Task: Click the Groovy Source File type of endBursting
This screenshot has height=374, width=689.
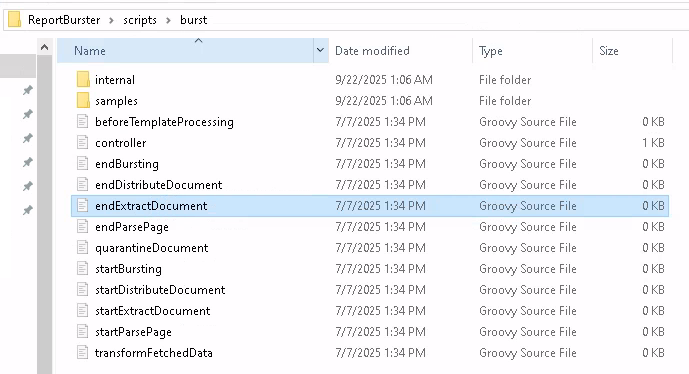Action: click(528, 164)
